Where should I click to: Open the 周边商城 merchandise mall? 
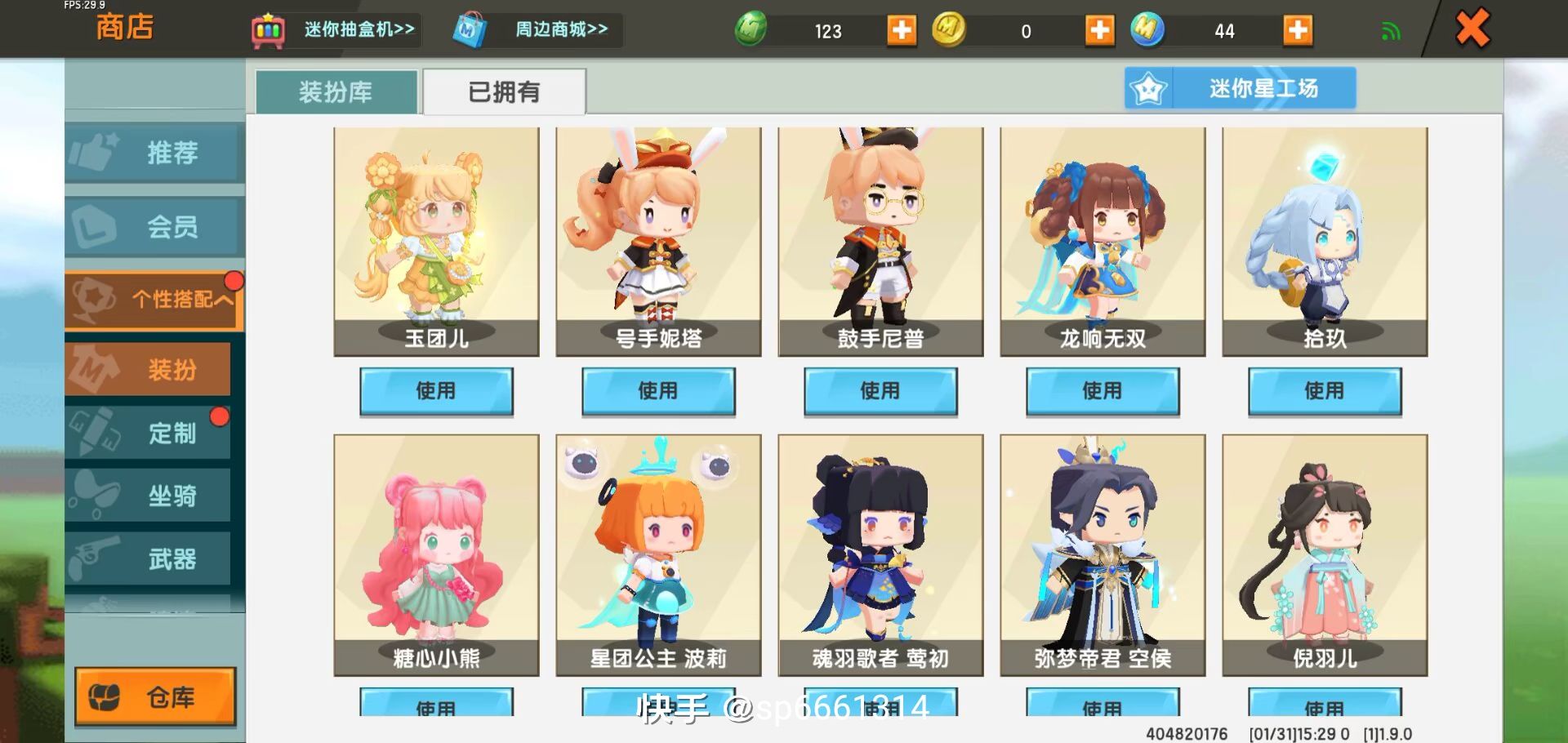point(536,30)
